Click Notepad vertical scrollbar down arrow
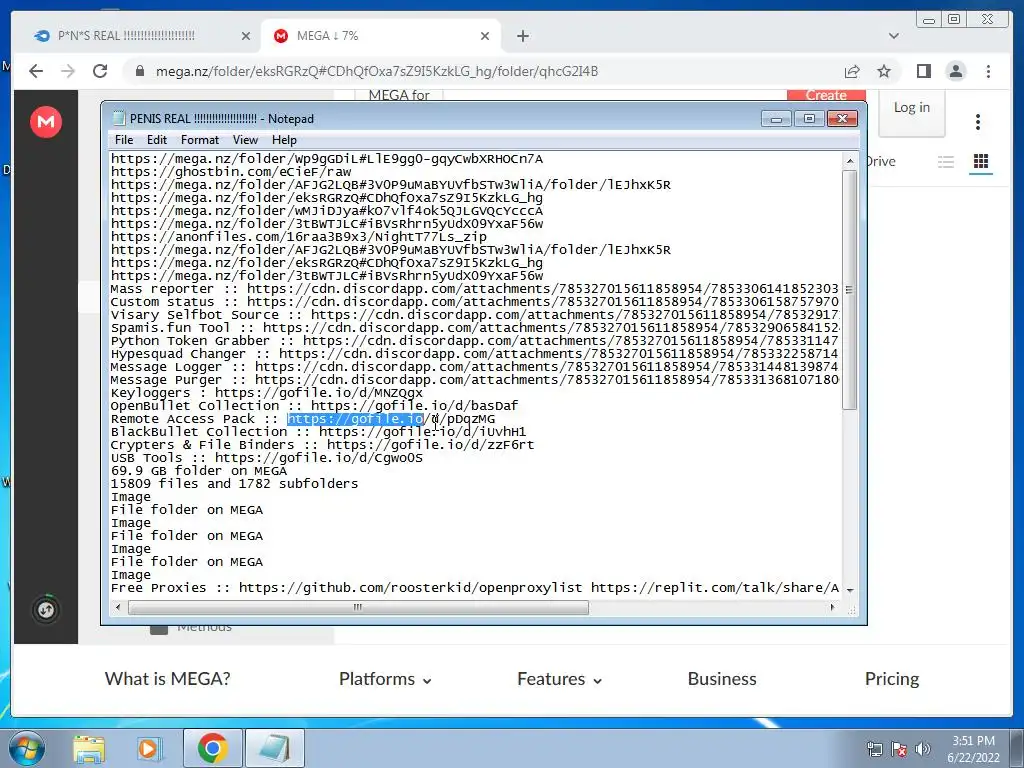Viewport: 1024px width, 768px height. (850, 590)
